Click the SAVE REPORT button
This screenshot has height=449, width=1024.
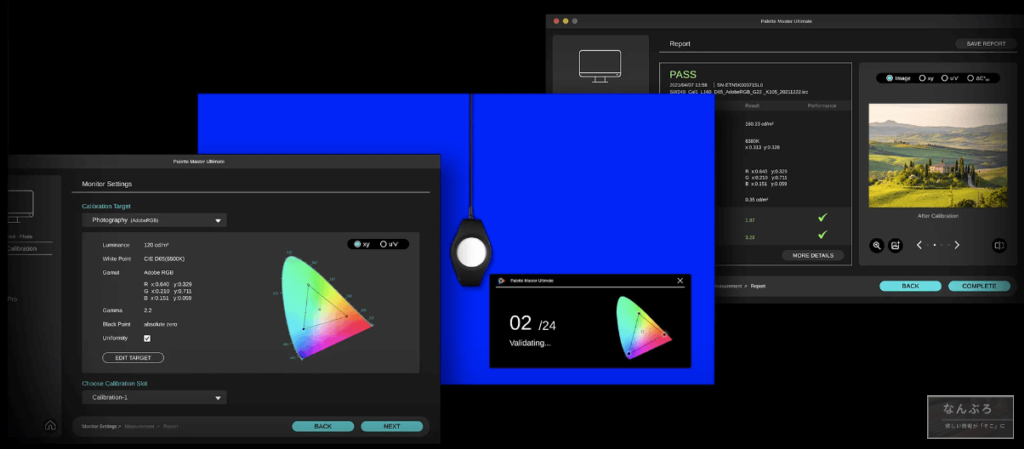point(985,44)
